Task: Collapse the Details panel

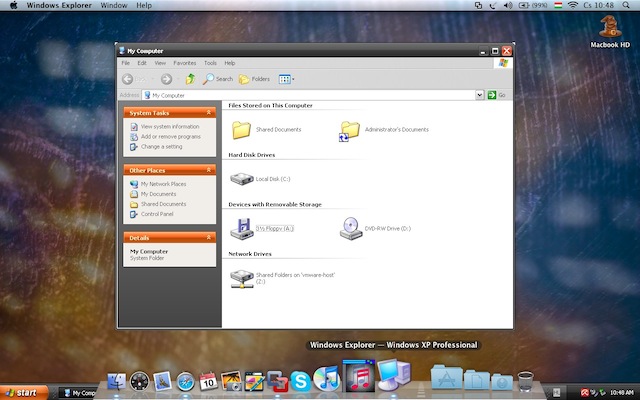Action: 209,237
